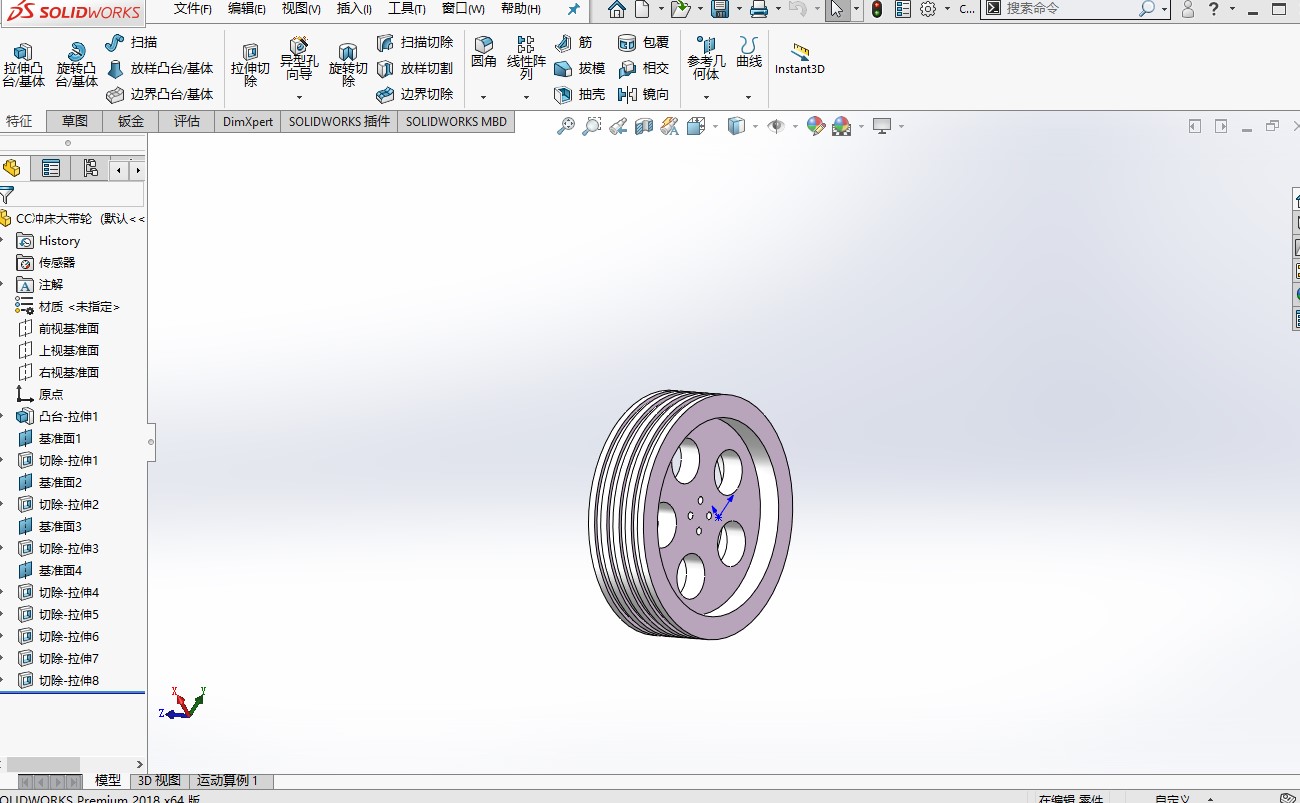1300x803 pixels.
Task: Click the save floppy disk icon
Action: coord(720,9)
